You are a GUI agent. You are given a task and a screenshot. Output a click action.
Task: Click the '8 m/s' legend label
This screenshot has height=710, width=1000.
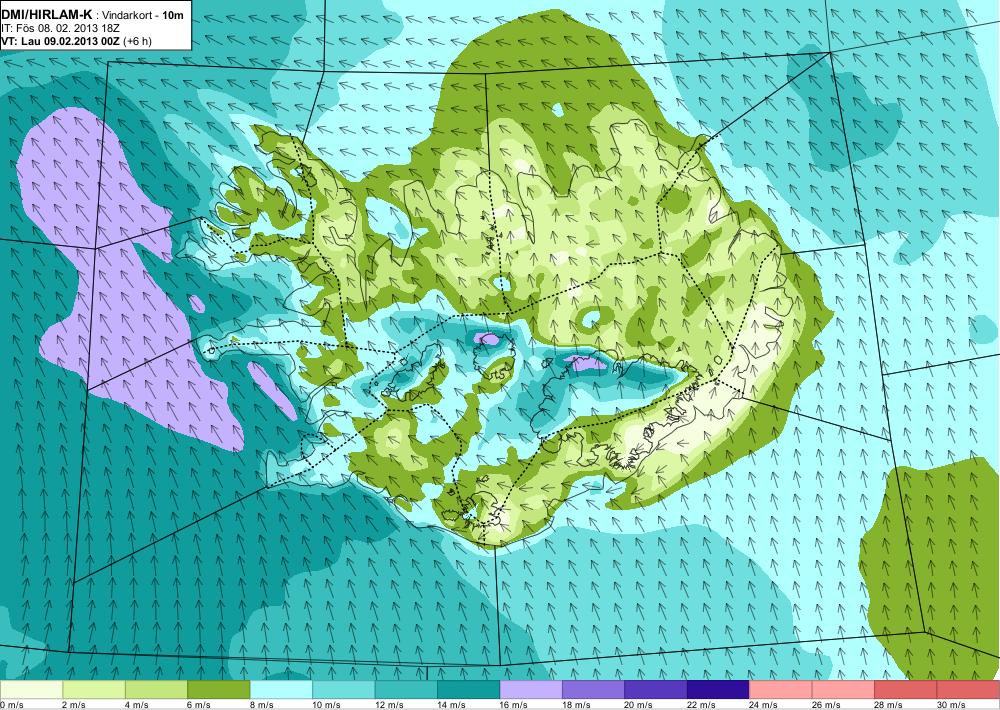point(261,705)
